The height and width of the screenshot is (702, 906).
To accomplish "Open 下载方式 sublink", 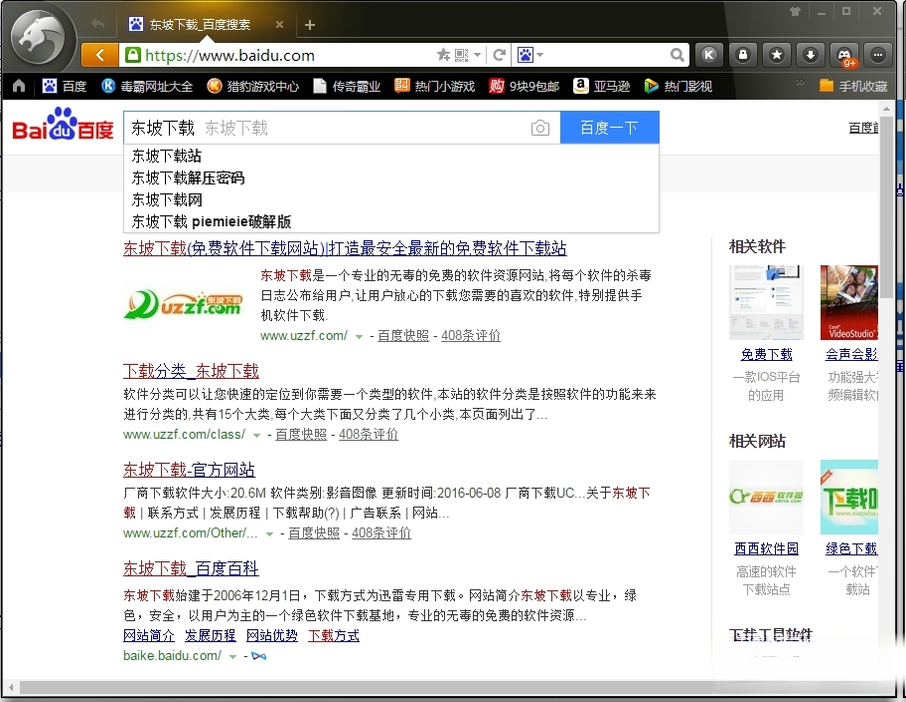I will click(x=333, y=636).
